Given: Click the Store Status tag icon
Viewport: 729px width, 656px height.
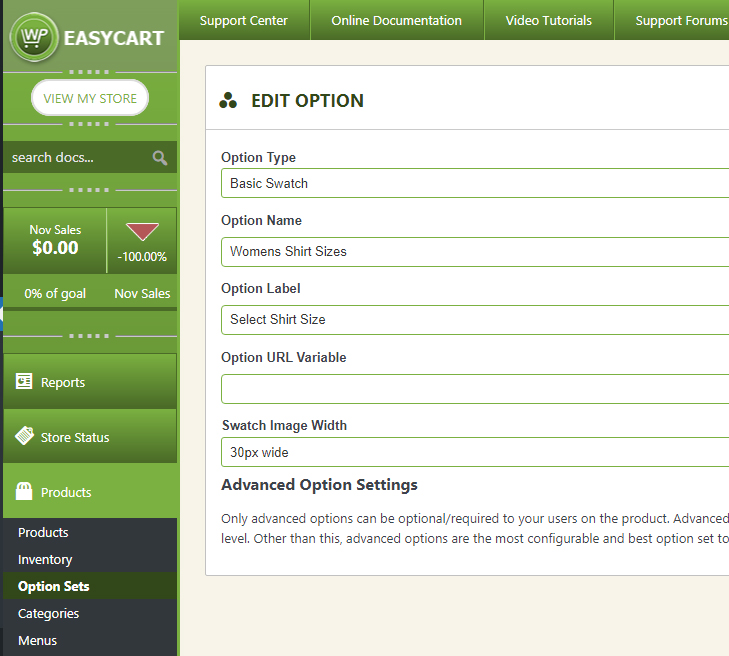Looking at the screenshot, I should tap(25, 437).
